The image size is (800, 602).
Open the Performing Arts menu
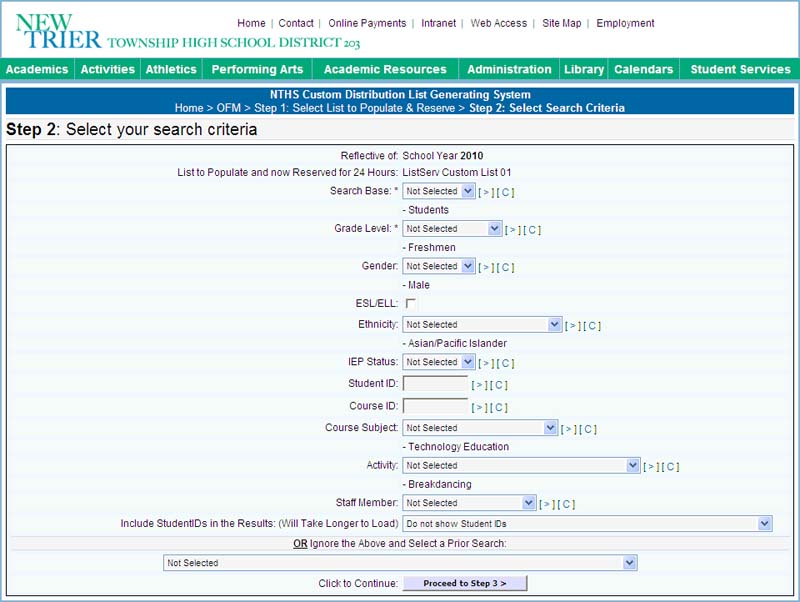pos(257,69)
